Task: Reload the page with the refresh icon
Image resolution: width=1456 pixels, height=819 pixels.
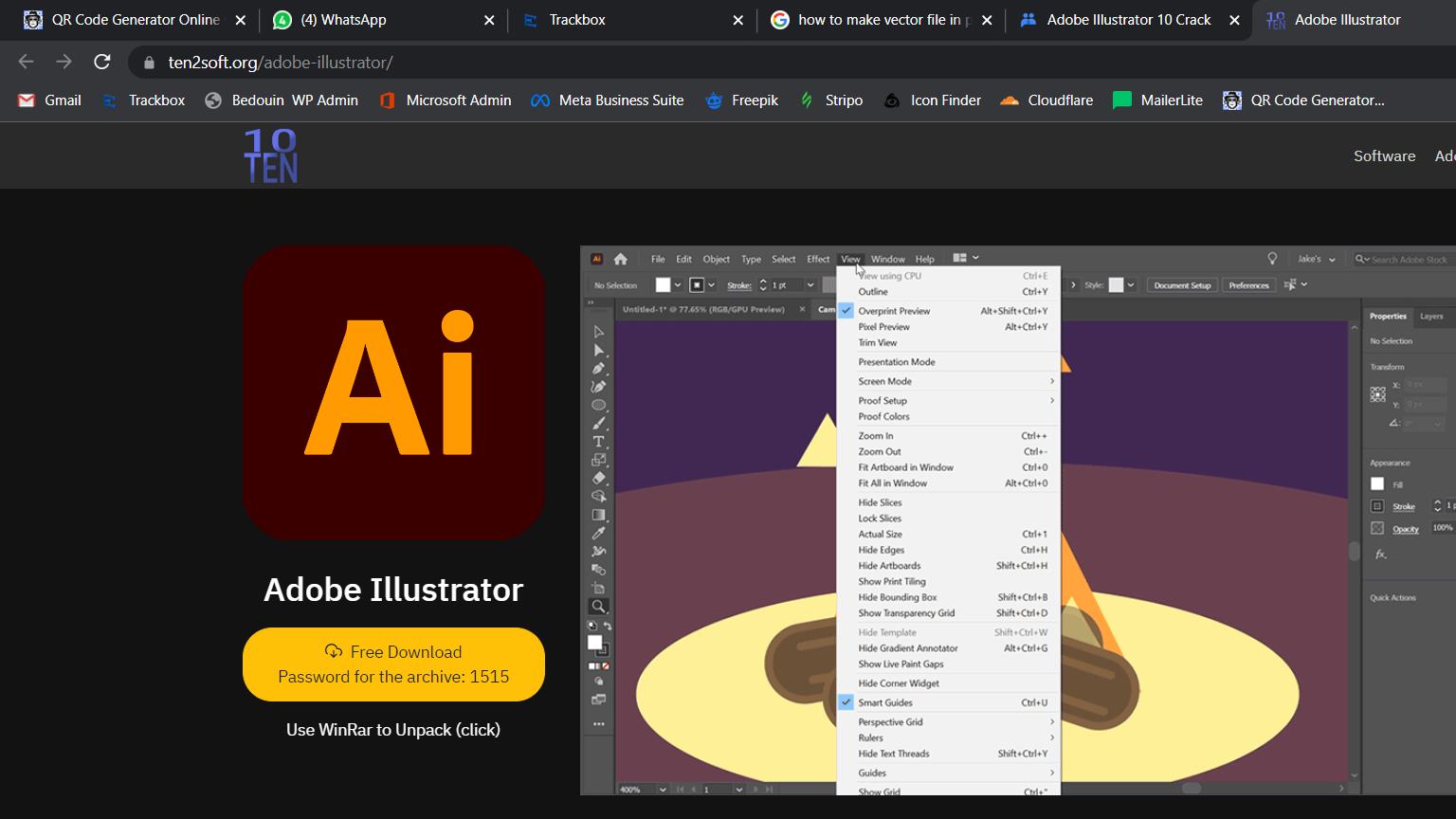Action: (102, 63)
